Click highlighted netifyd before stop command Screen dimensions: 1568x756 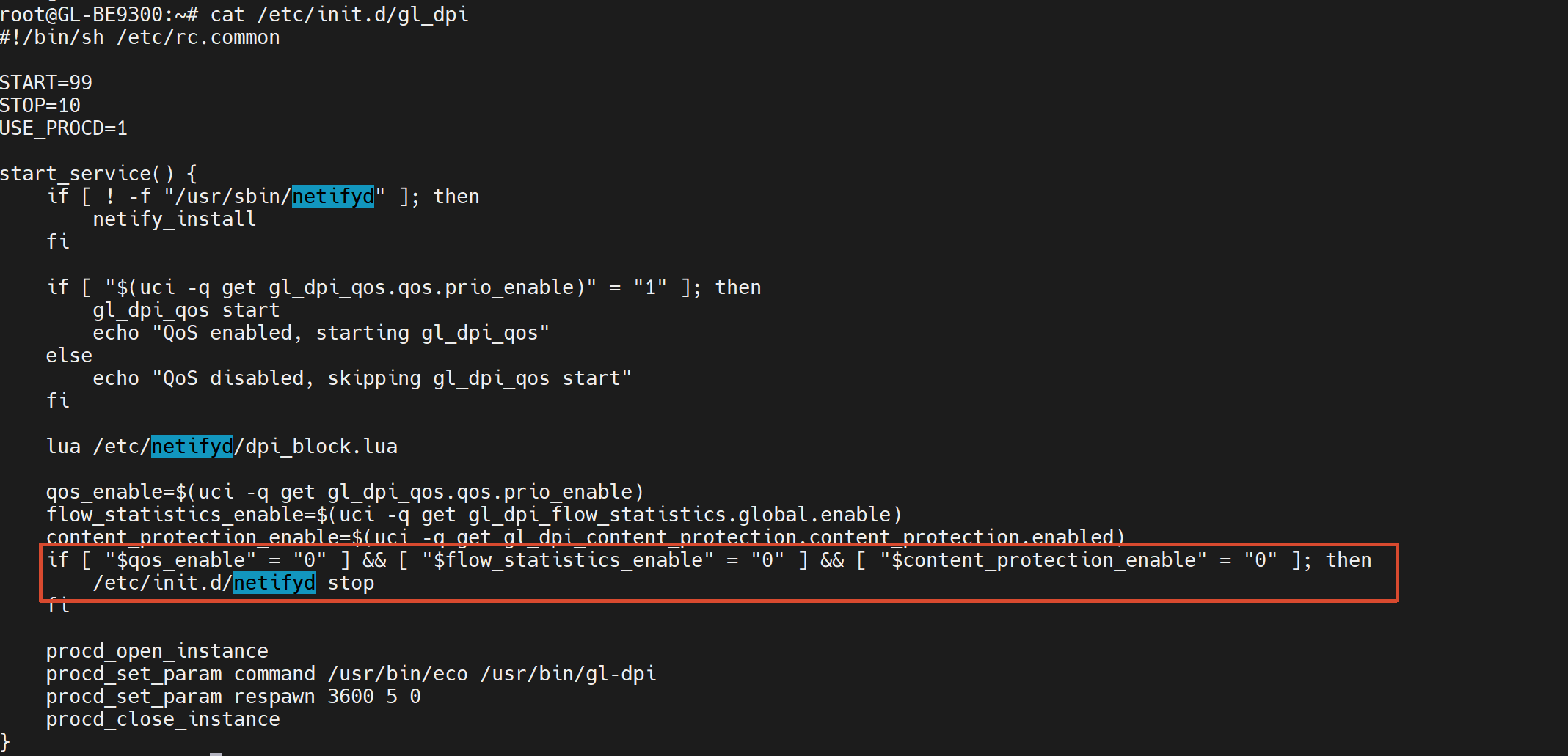pyautogui.click(x=274, y=583)
